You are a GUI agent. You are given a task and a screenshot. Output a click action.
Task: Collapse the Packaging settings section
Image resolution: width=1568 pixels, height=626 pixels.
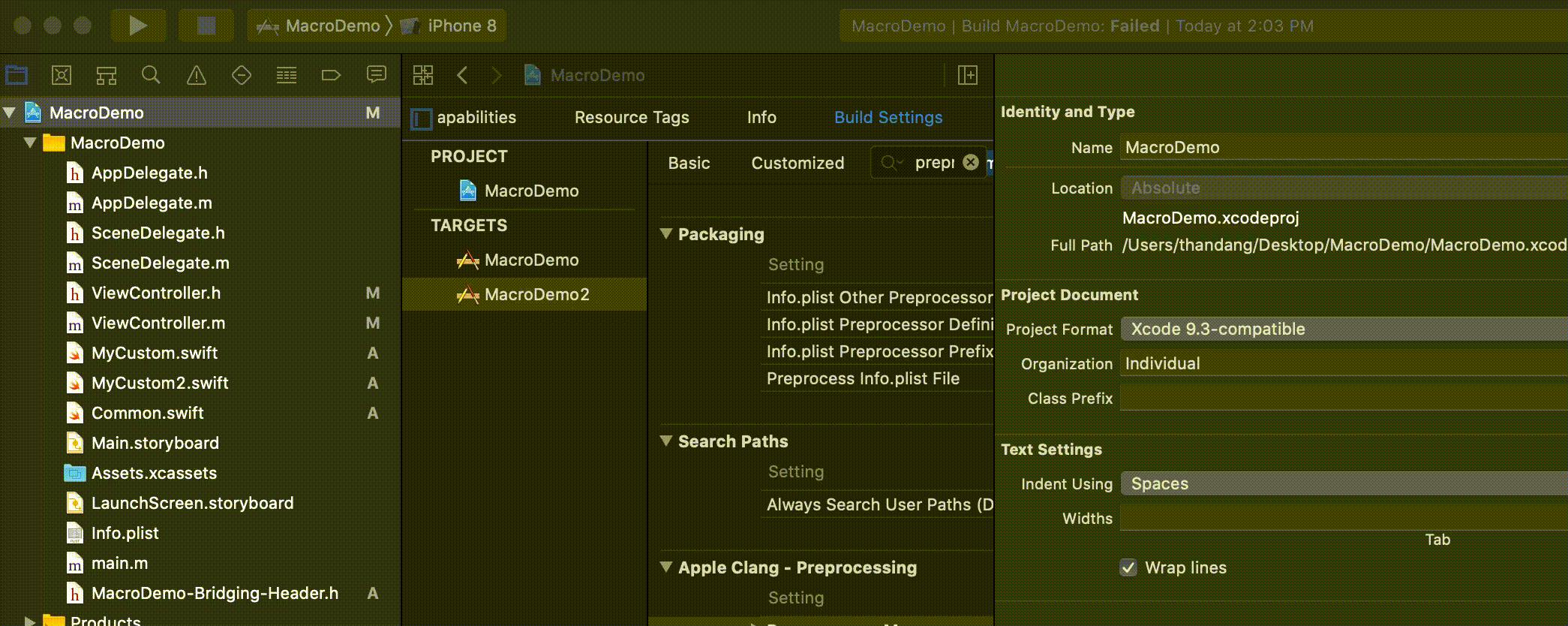coord(665,233)
